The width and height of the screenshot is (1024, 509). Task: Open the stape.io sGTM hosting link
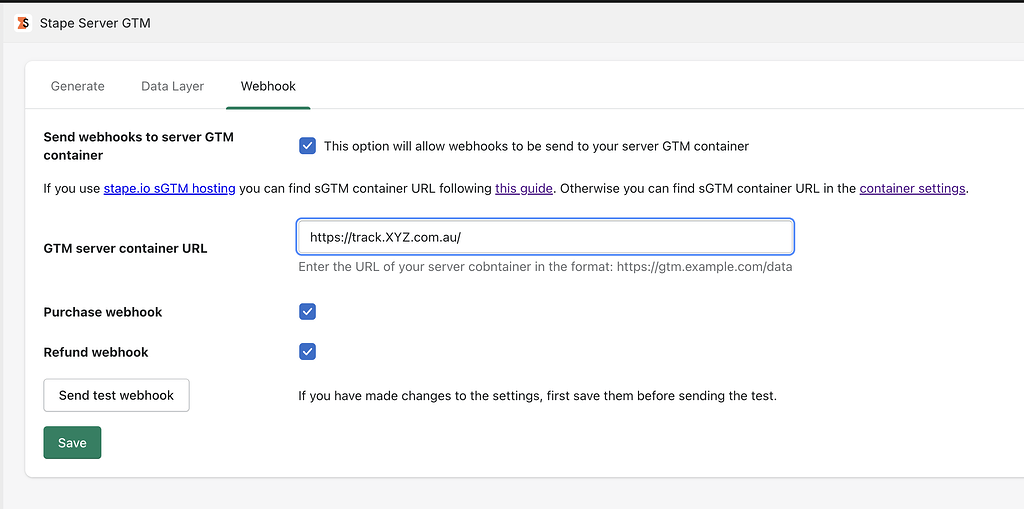[170, 189]
